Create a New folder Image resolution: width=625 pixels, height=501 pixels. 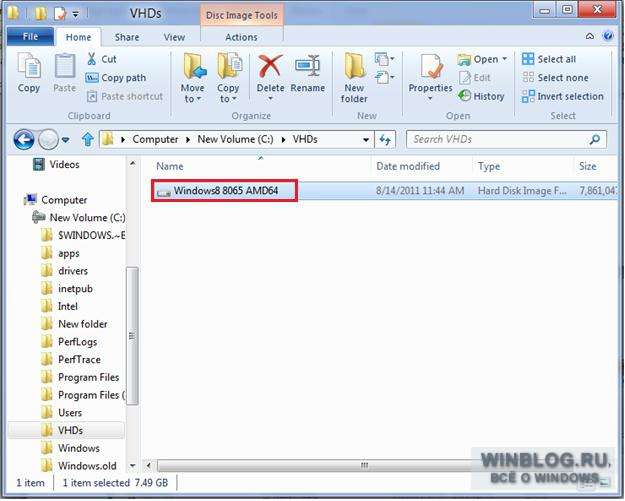click(354, 78)
